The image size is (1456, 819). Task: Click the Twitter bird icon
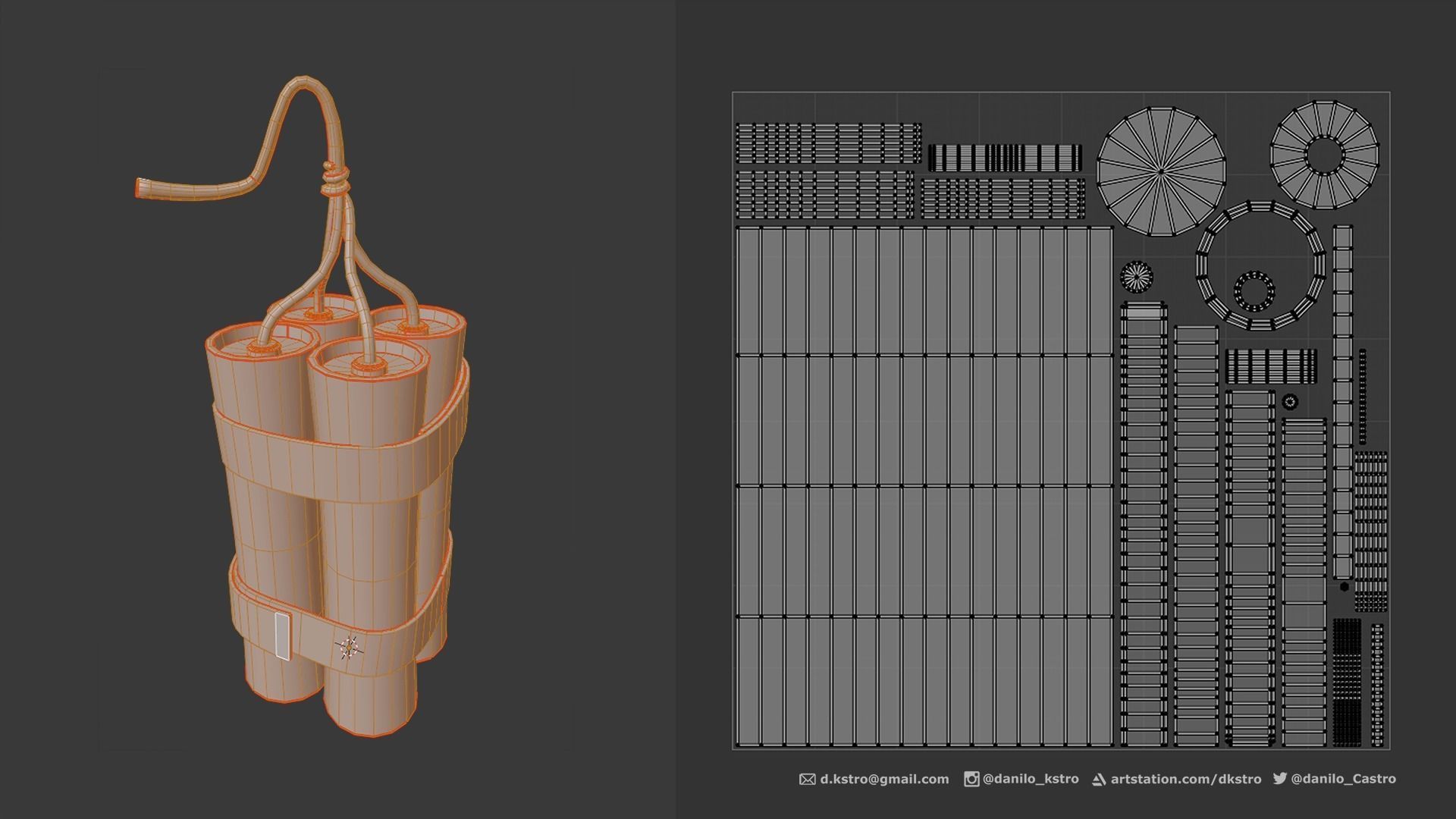pyautogui.click(x=1279, y=779)
